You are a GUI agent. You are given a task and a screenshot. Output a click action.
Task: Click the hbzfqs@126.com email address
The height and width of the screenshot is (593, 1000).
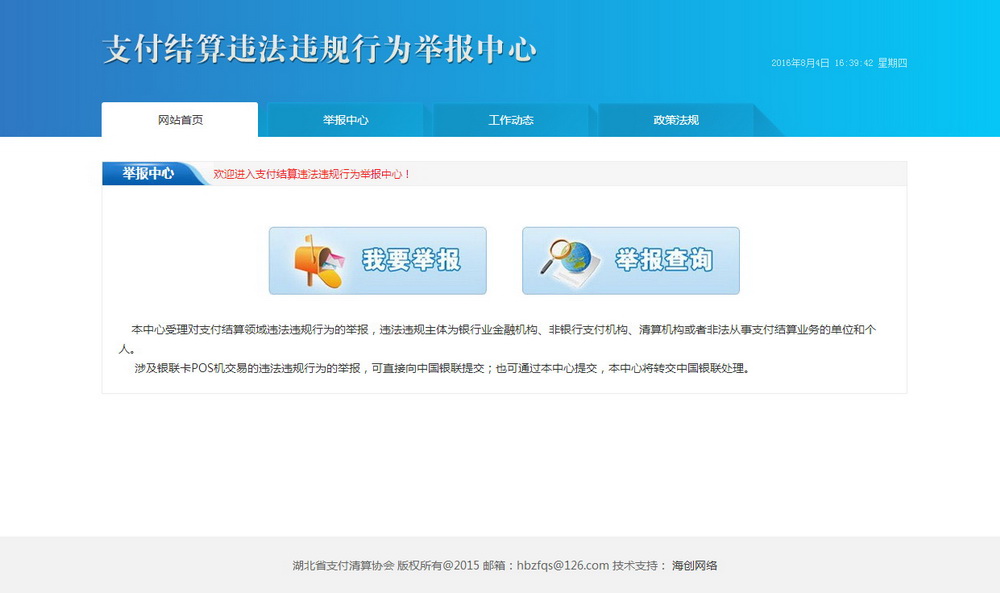[x=563, y=565]
